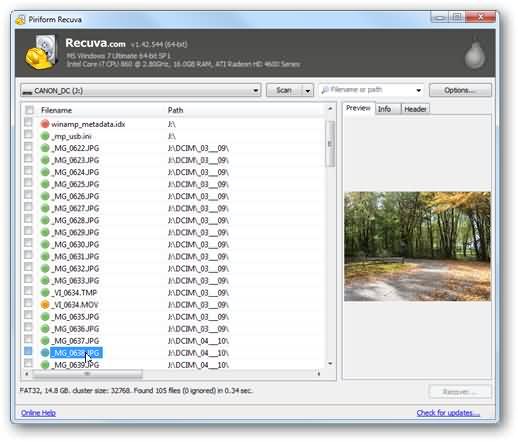The width and height of the screenshot is (518, 442).
Task: Select the file _MG_0624.JPG
Action: (77, 172)
